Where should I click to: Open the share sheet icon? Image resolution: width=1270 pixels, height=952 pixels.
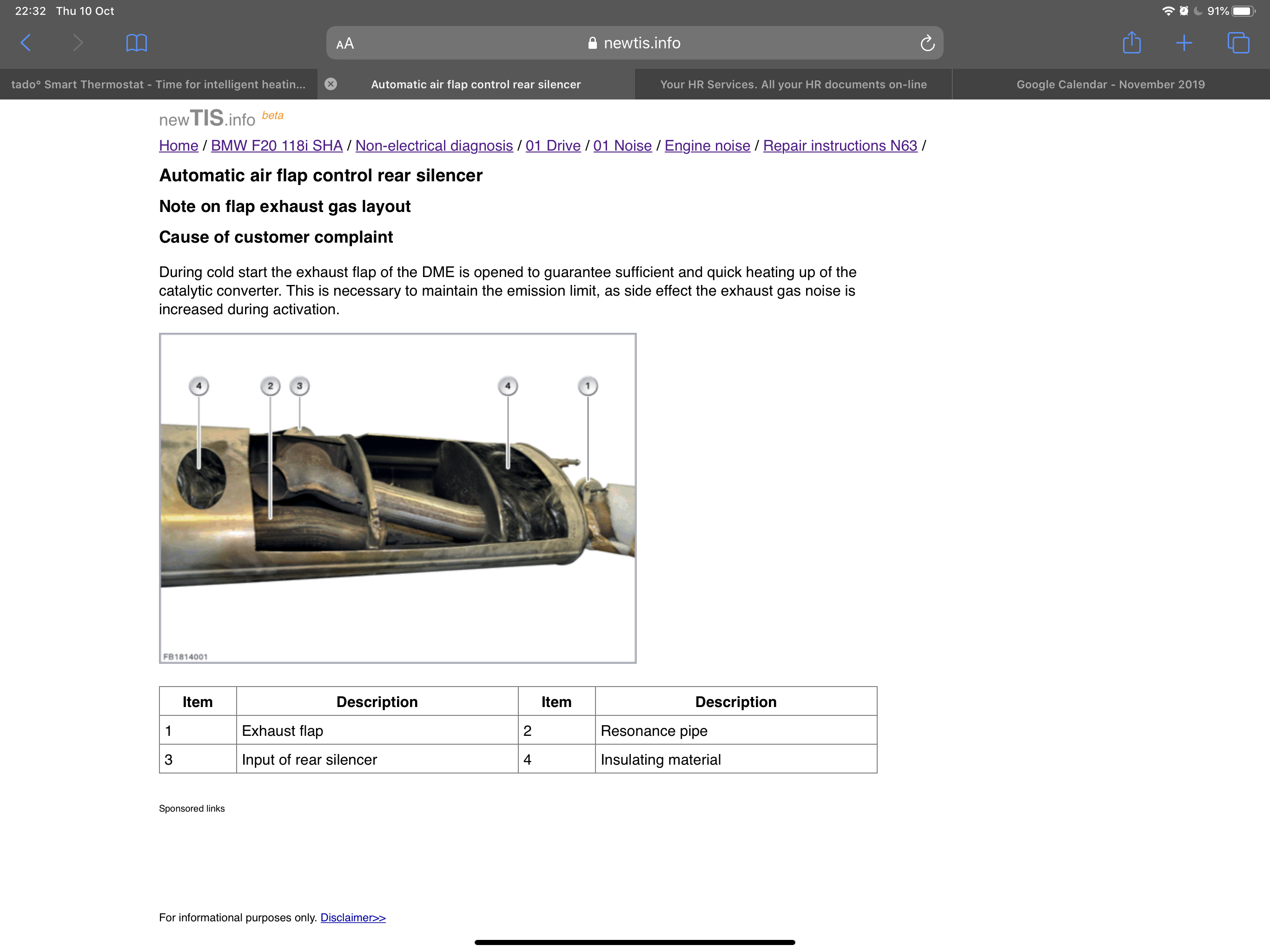point(1131,42)
